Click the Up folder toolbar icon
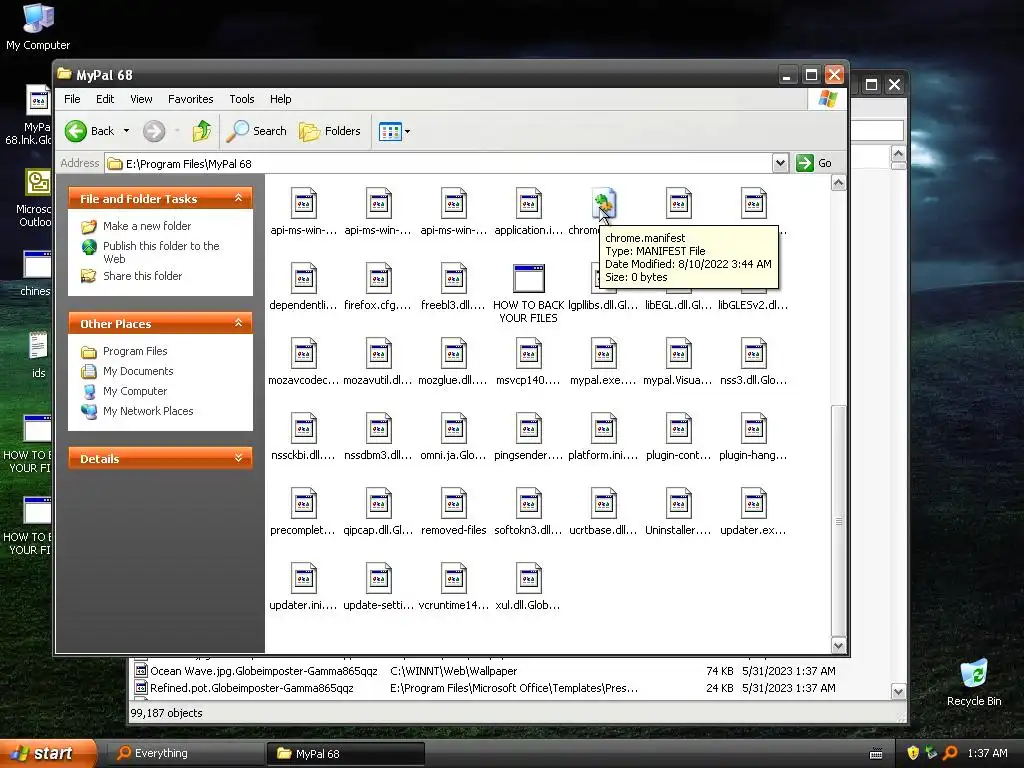Image resolution: width=1024 pixels, height=768 pixels. click(202, 131)
